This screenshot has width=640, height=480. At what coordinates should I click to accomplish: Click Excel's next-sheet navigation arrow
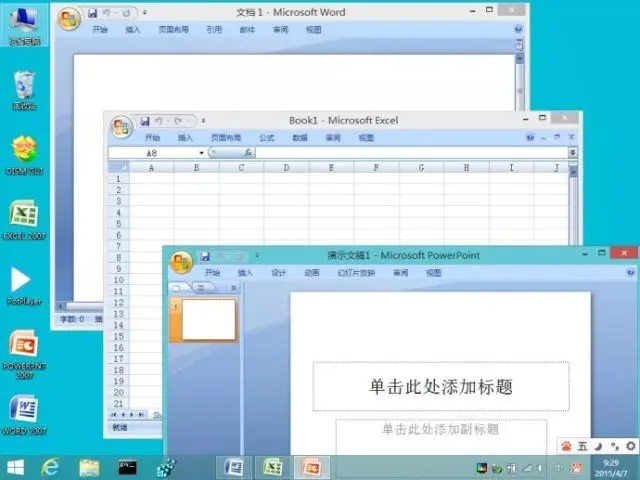[x=132, y=415]
